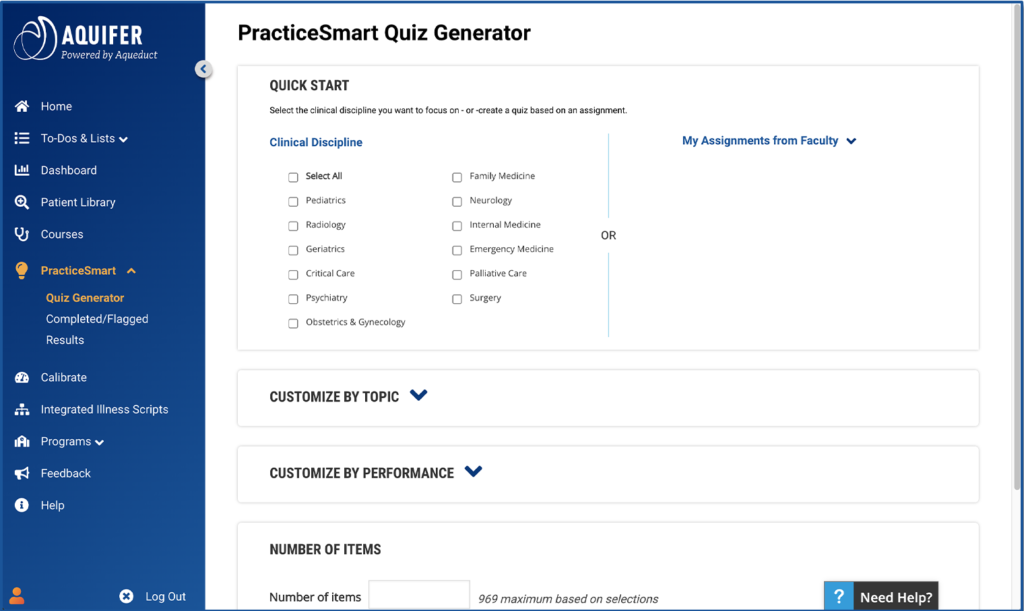This screenshot has height=611, width=1024.
Task: Check the Pediatrics discipline checkbox
Action: 293,201
